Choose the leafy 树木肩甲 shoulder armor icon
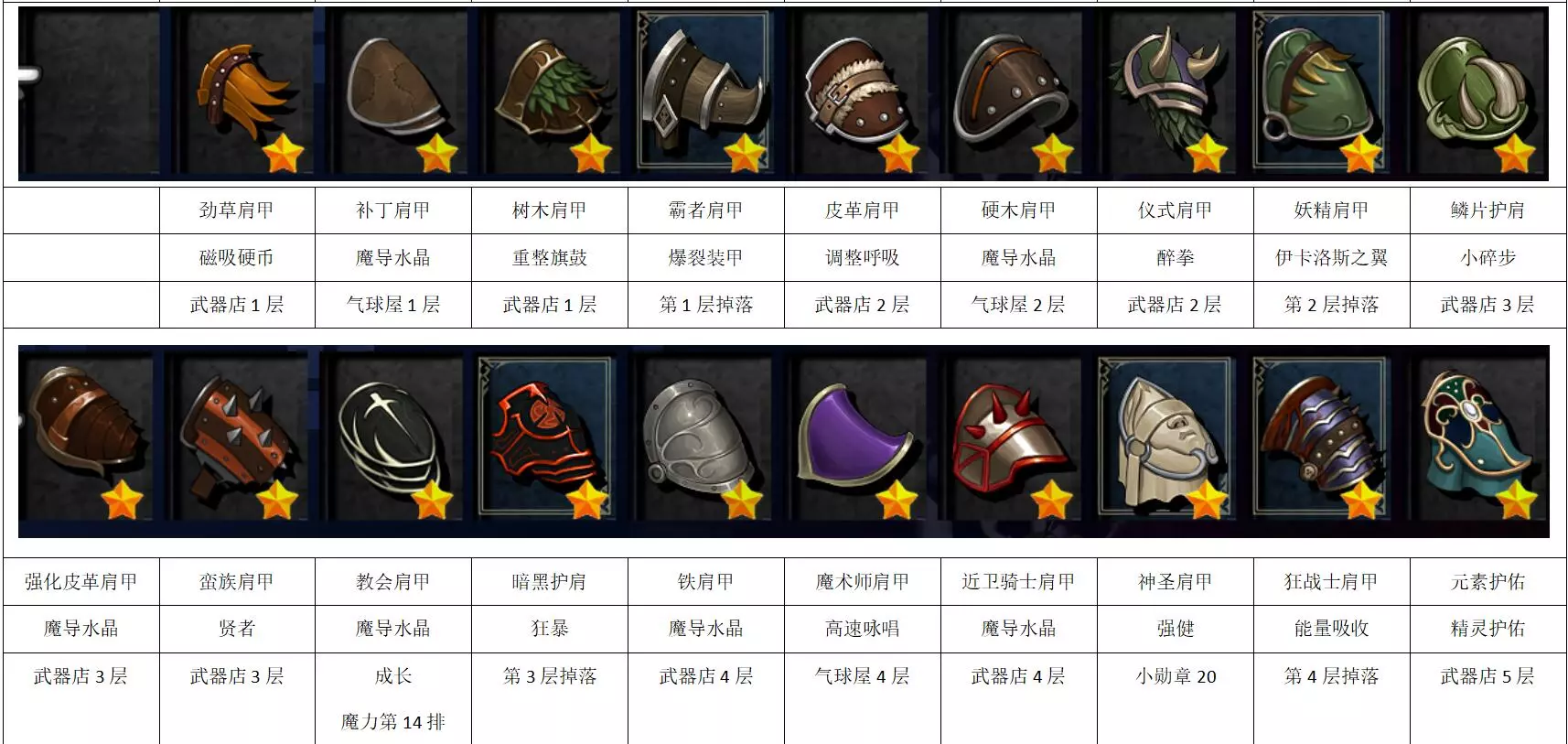This screenshot has width=1568, height=744. [550, 93]
